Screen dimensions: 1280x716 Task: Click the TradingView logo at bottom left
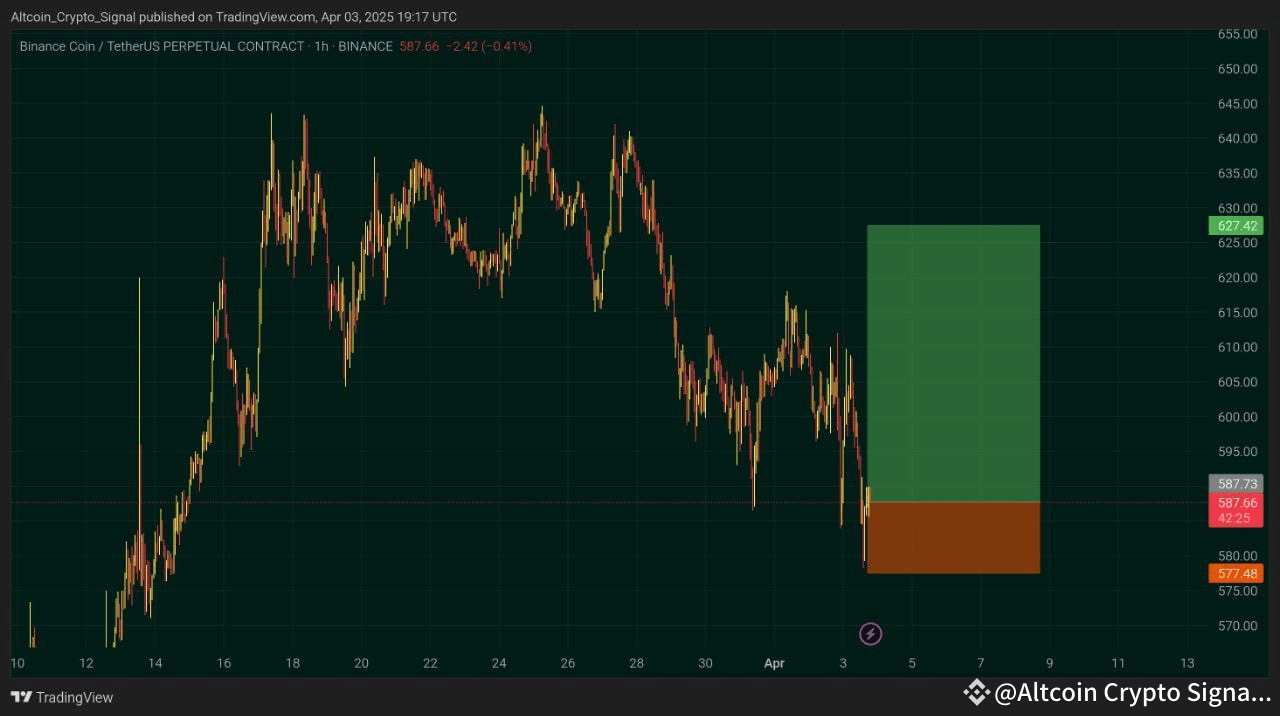pos(62,697)
